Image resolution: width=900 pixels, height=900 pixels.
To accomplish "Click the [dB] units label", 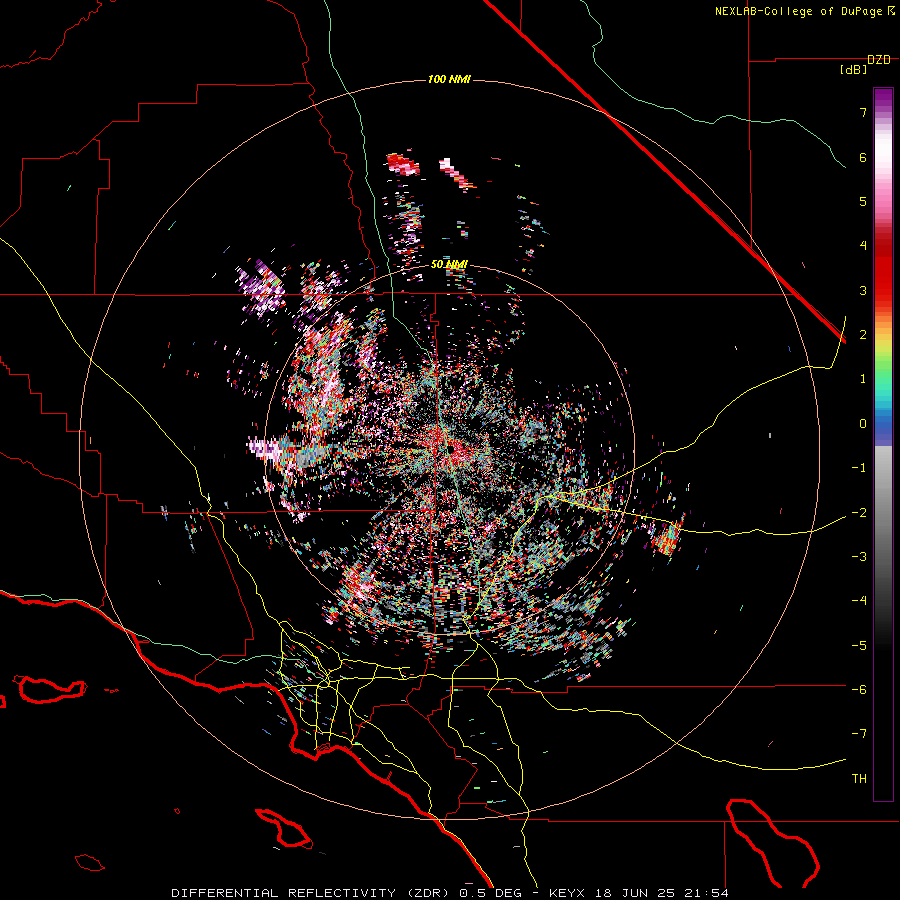I will pyautogui.click(x=853, y=69).
